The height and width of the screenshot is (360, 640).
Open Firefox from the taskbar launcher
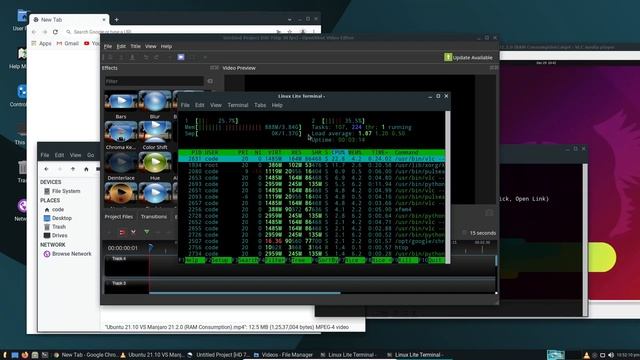(25, 355)
